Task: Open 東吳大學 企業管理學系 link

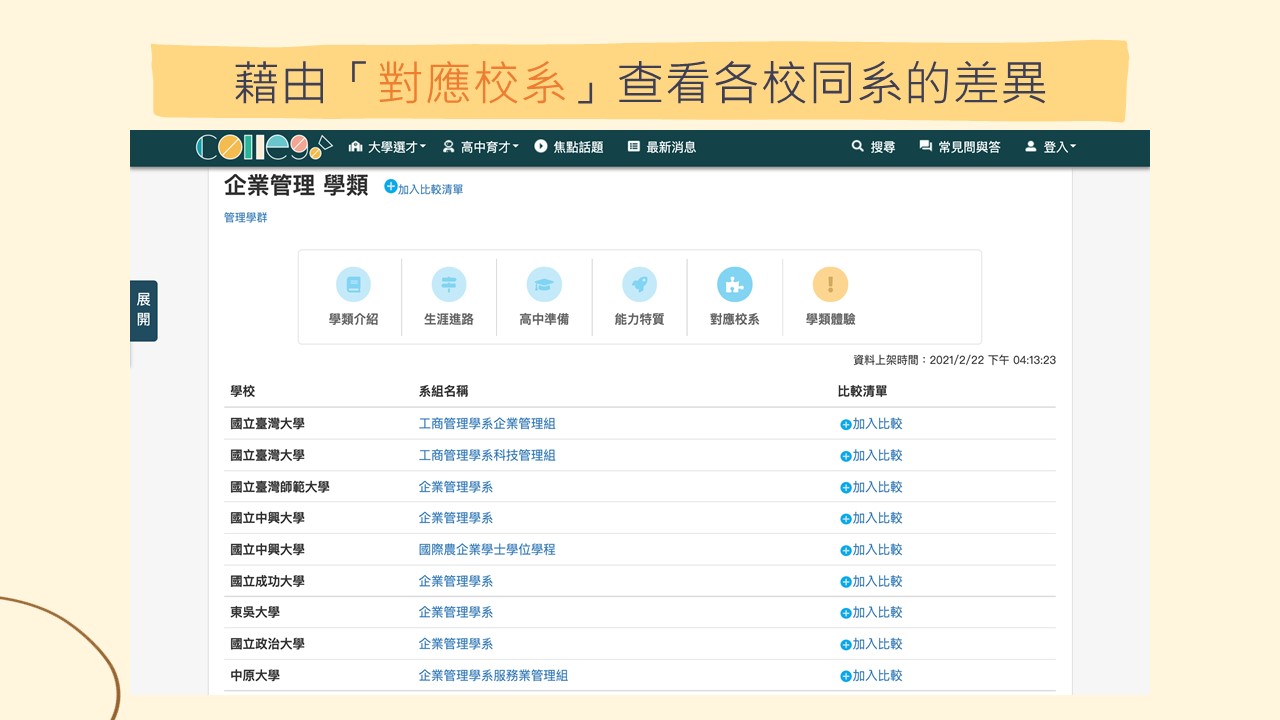Action: point(456,612)
